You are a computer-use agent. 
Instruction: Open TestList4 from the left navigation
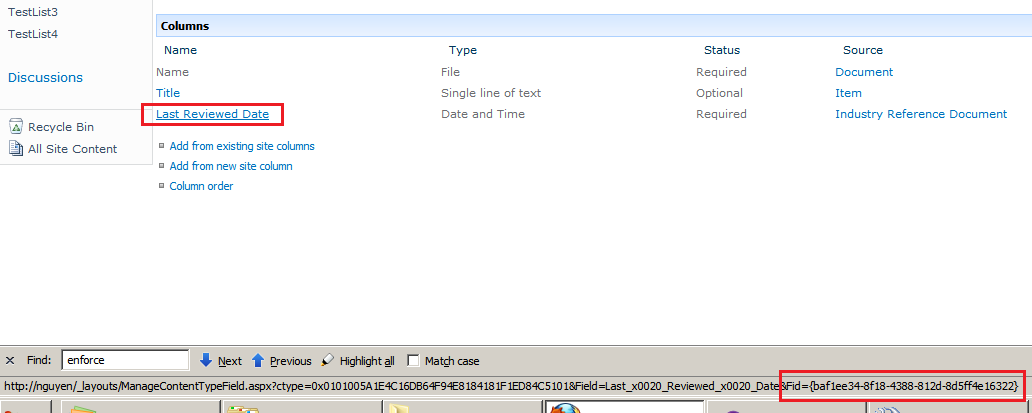(33, 34)
